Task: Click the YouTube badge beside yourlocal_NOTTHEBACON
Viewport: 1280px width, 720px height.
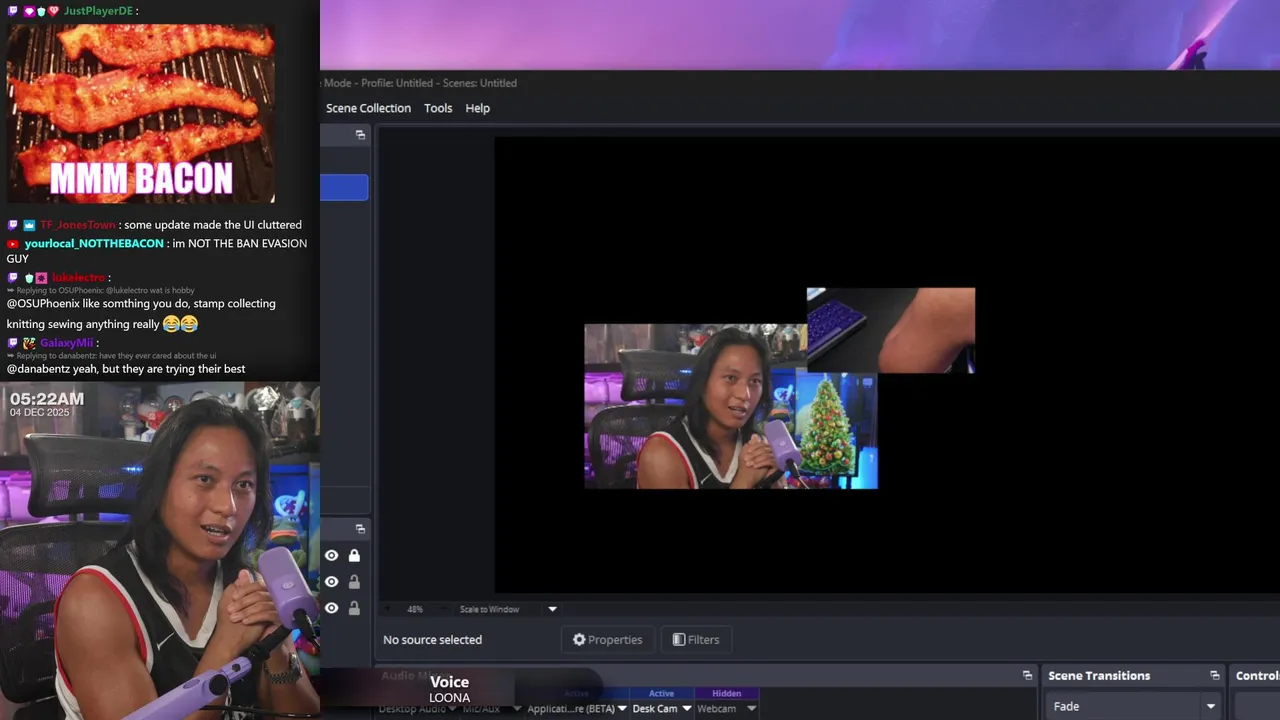Action: 13,243
